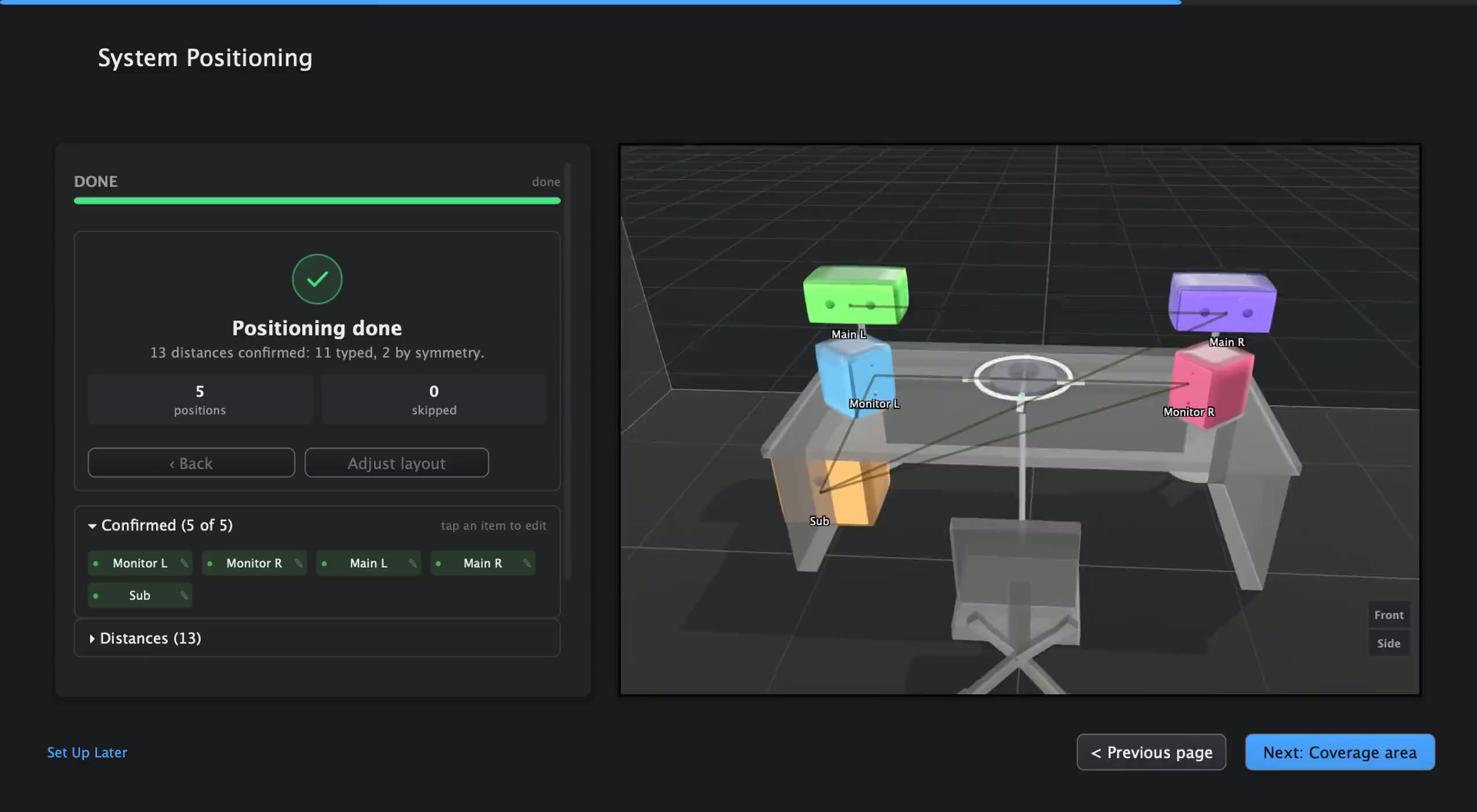Screen dimensions: 1477x812
Task: Click the pencil icon on Sub chip
Action: tap(184, 596)
